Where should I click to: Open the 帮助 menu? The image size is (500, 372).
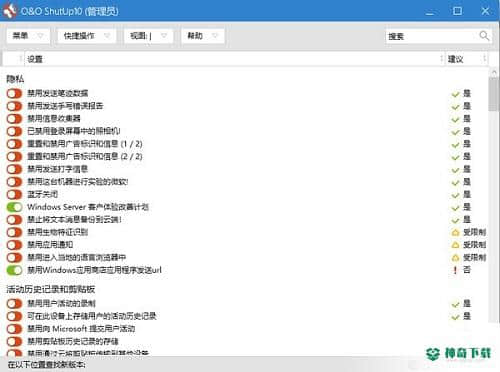coord(203,36)
